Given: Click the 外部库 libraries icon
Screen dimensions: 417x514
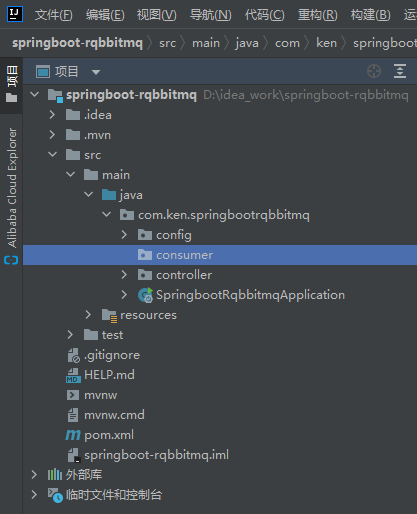Looking at the screenshot, I should (x=55, y=475).
